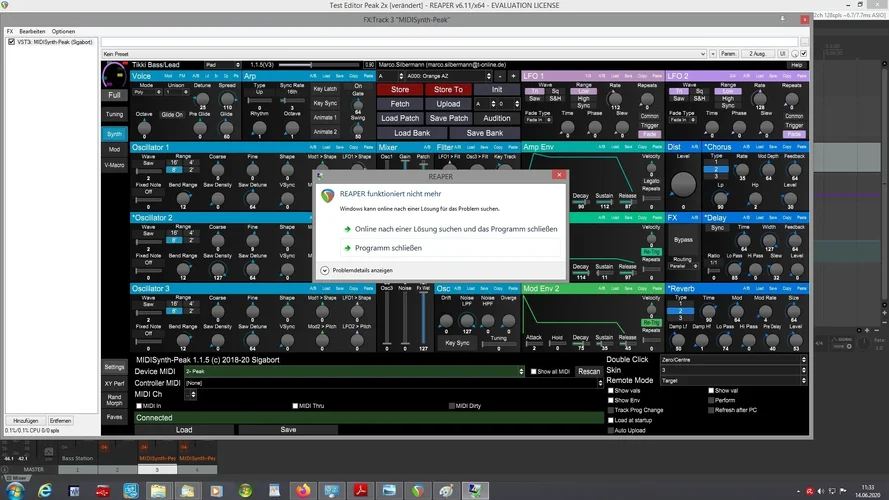Click the Oscillator 1 Wave slider

point(147,171)
